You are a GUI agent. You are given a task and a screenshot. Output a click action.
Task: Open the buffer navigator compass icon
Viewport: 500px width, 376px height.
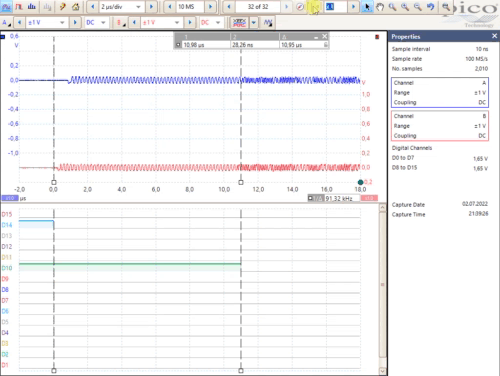300,7
